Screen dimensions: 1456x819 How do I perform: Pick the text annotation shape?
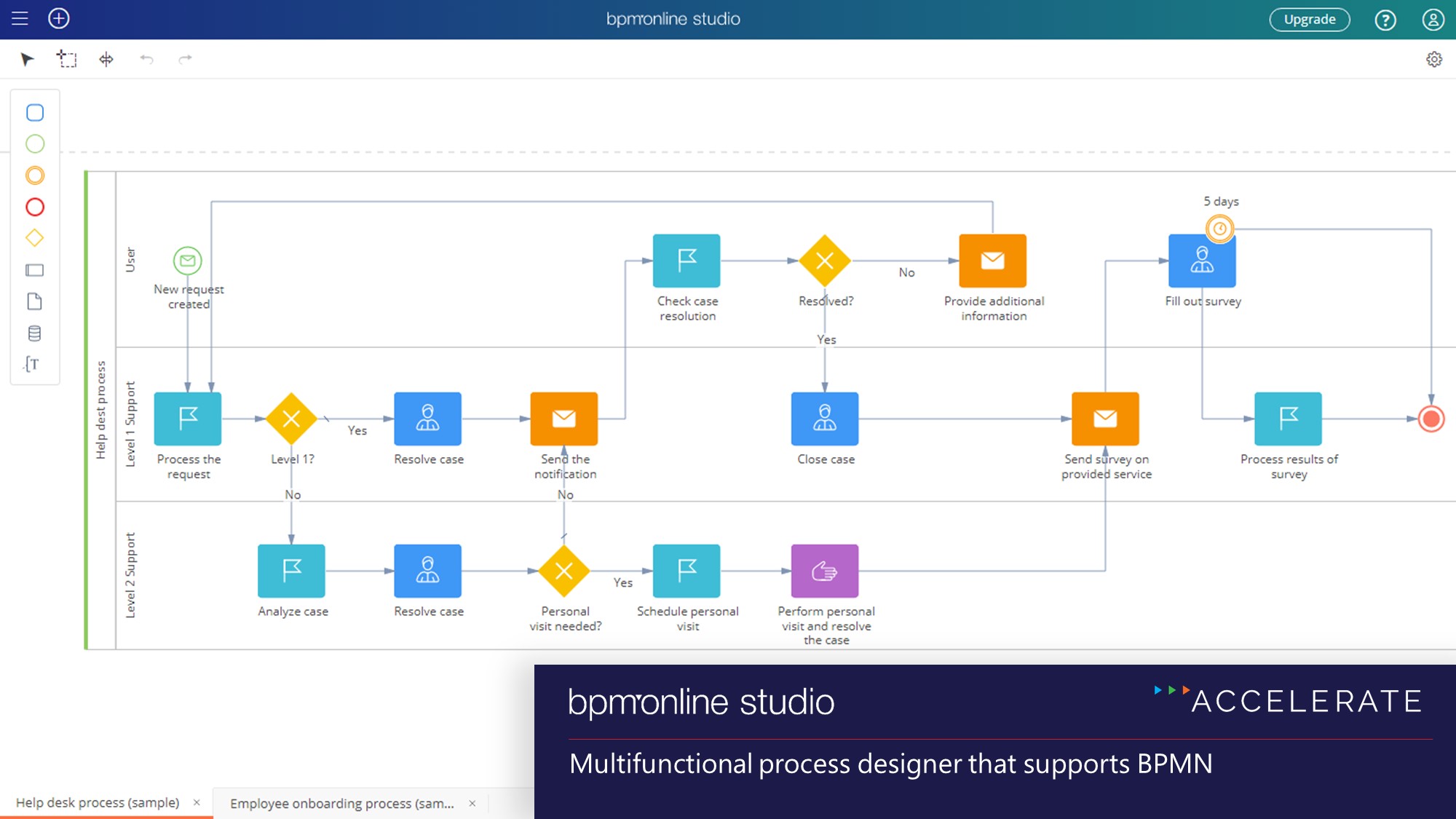[x=32, y=364]
